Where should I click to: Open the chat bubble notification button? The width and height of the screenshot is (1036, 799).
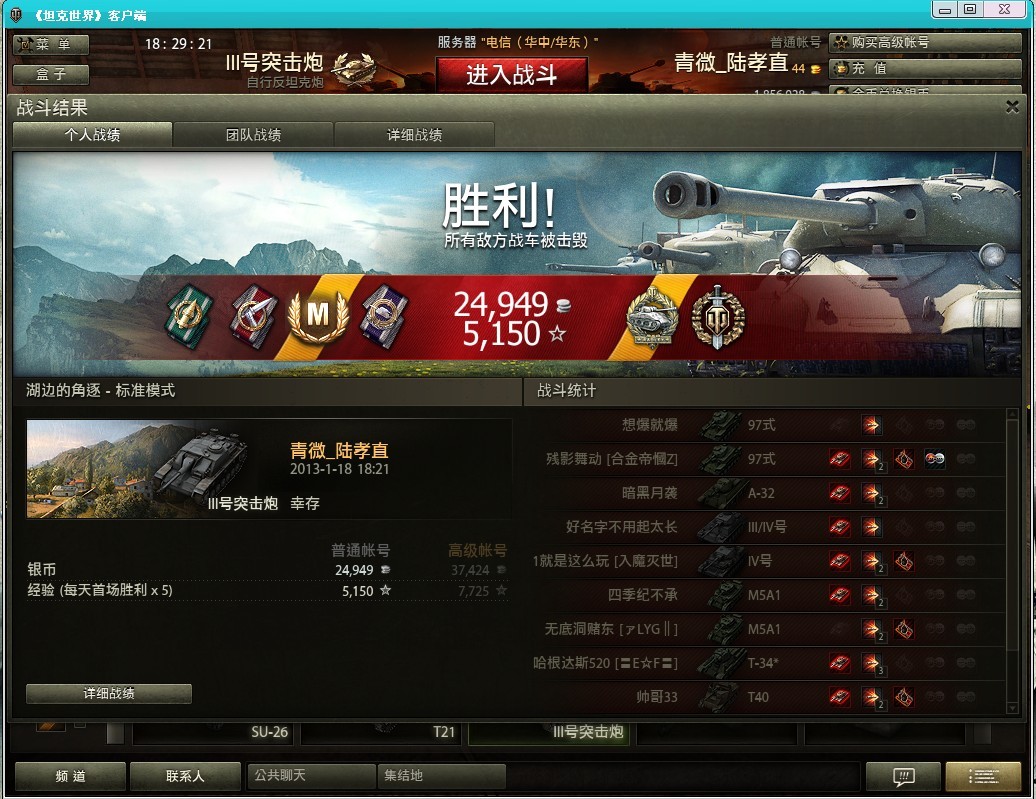pos(903,777)
